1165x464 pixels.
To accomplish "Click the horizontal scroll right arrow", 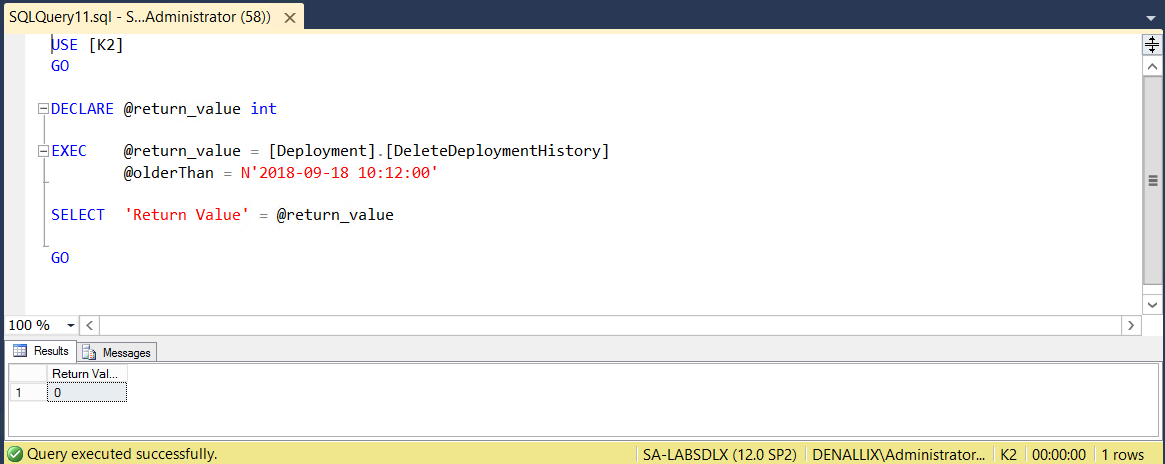I will pos(1131,325).
